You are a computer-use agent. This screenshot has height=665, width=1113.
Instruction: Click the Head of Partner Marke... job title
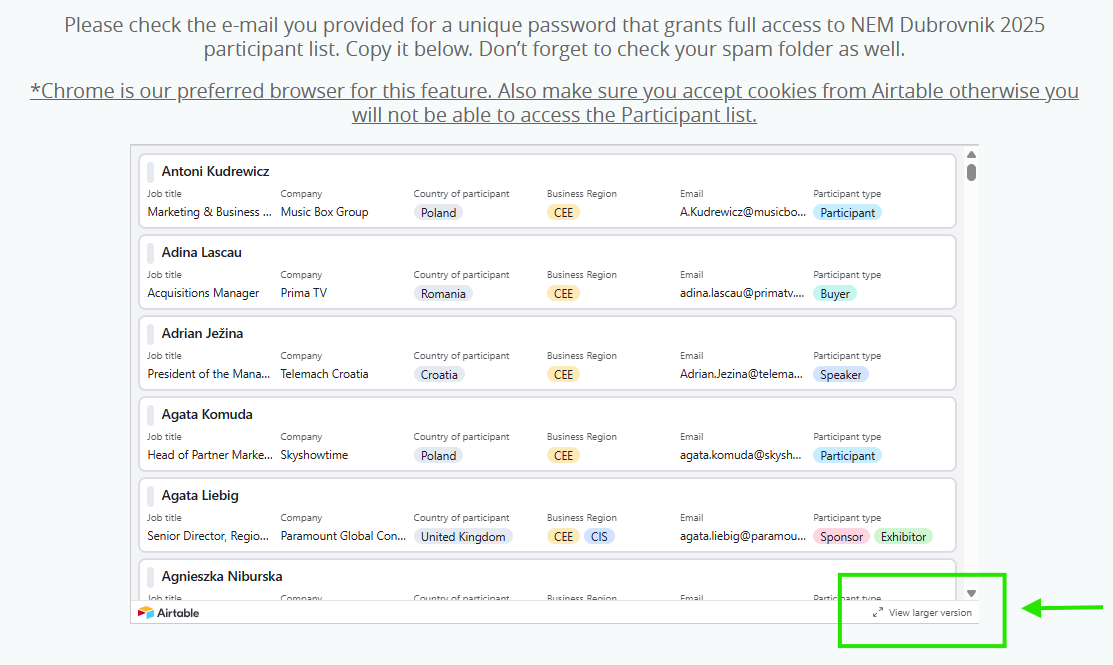pyautogui.click(x=210, y=454)
